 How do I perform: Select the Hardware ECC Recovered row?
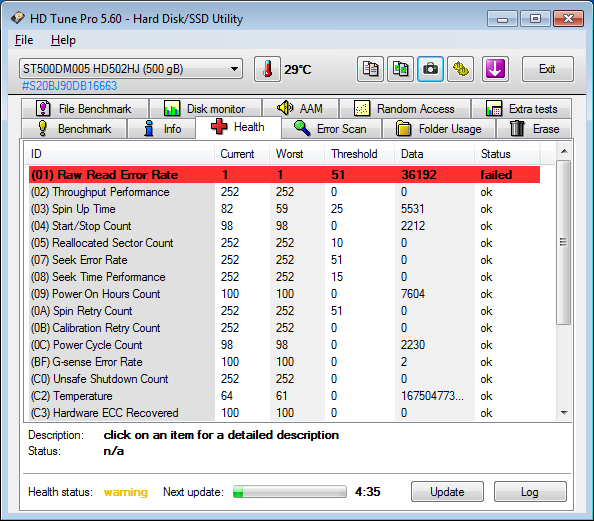coord(284,413)
